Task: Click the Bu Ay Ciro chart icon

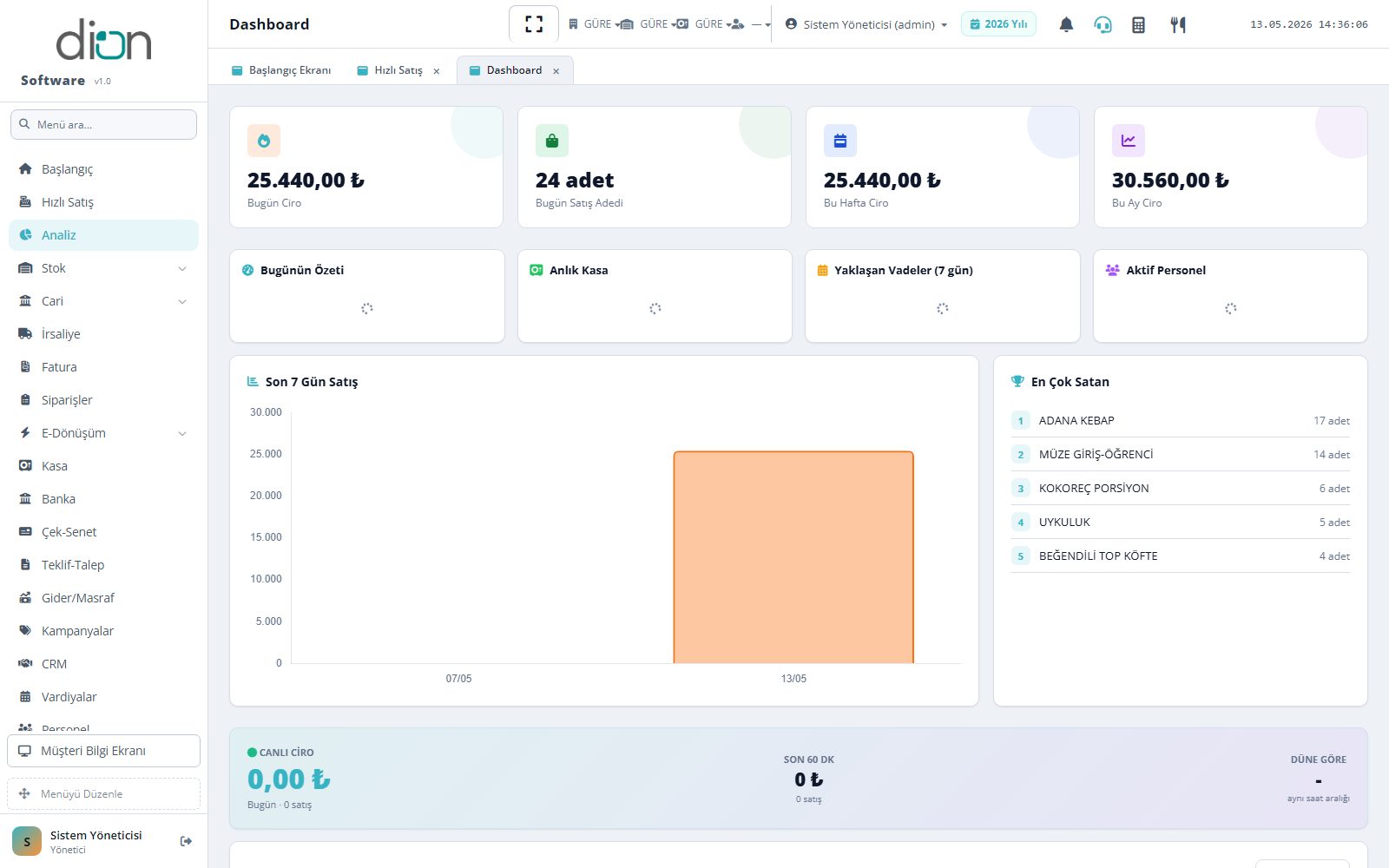Action: (1129, 141)
